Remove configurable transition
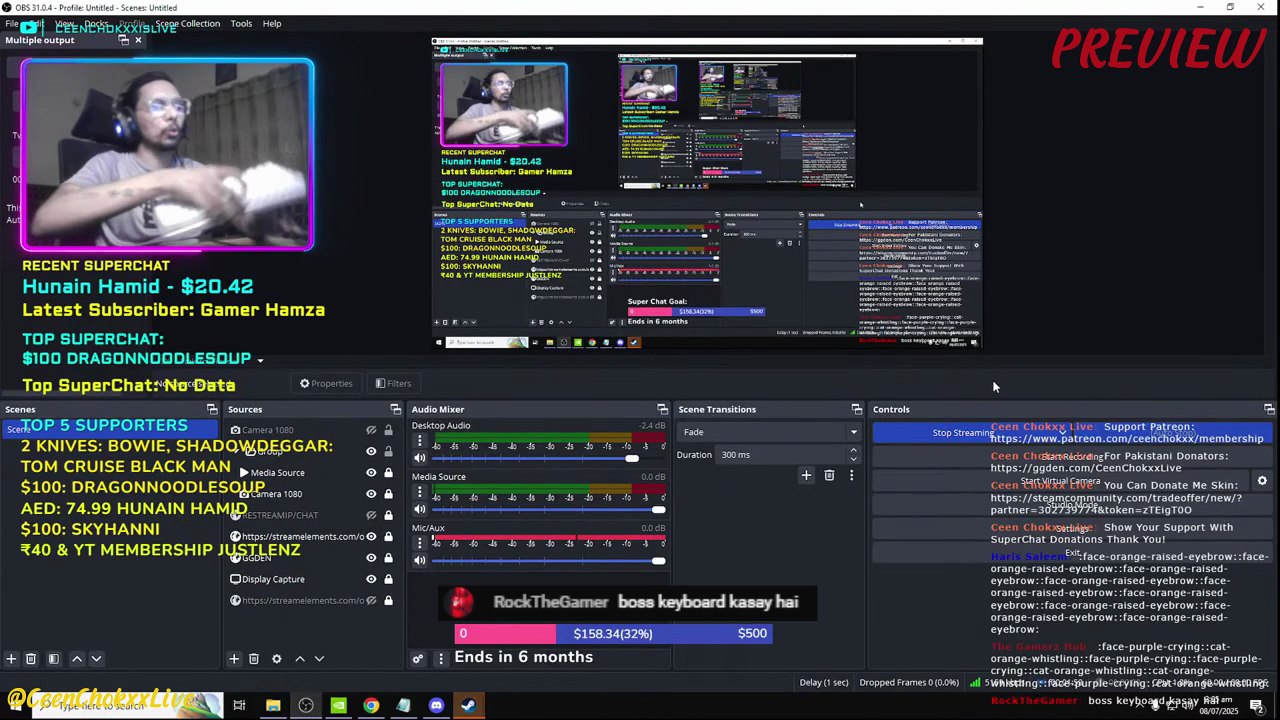The image size is (1280, 720). pyautogui.click(x=829, y=476)
